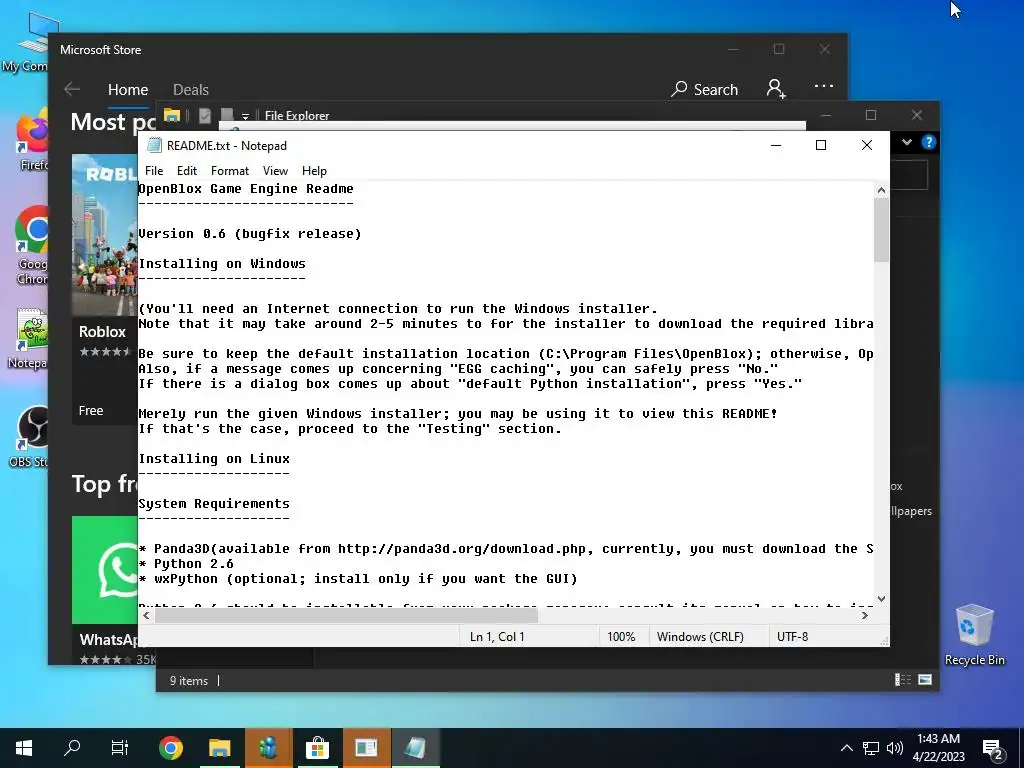Viewport: 1024px width, 768px height.
Task: Switch File Explorer to large icons view
Action: pos(925,680)
